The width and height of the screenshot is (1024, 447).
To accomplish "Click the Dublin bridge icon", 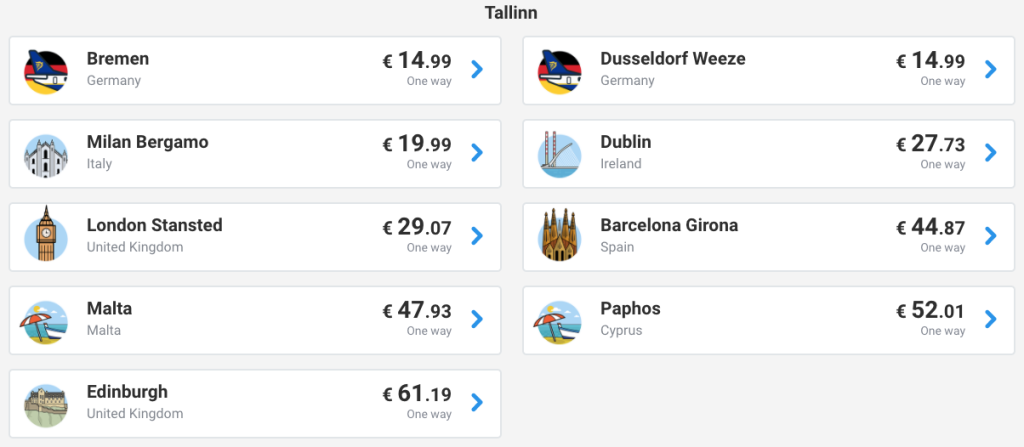I will pos(559,153).
